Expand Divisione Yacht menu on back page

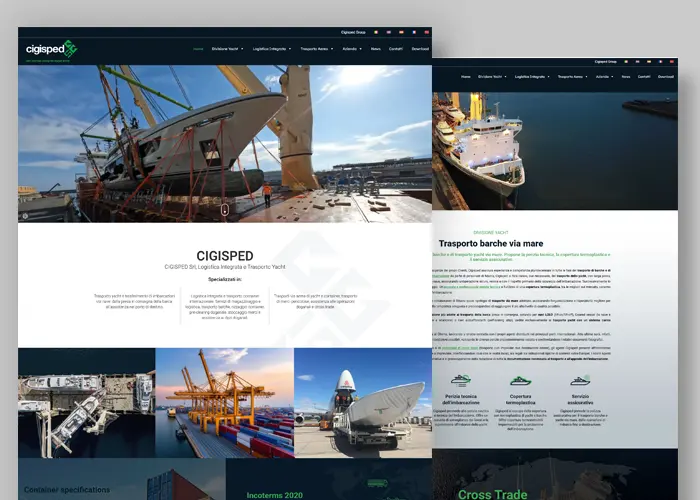492,76
